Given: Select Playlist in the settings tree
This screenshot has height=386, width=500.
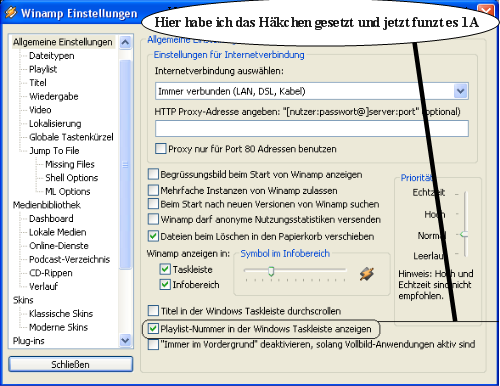Looking at the screenshot, I should point(43,69).
